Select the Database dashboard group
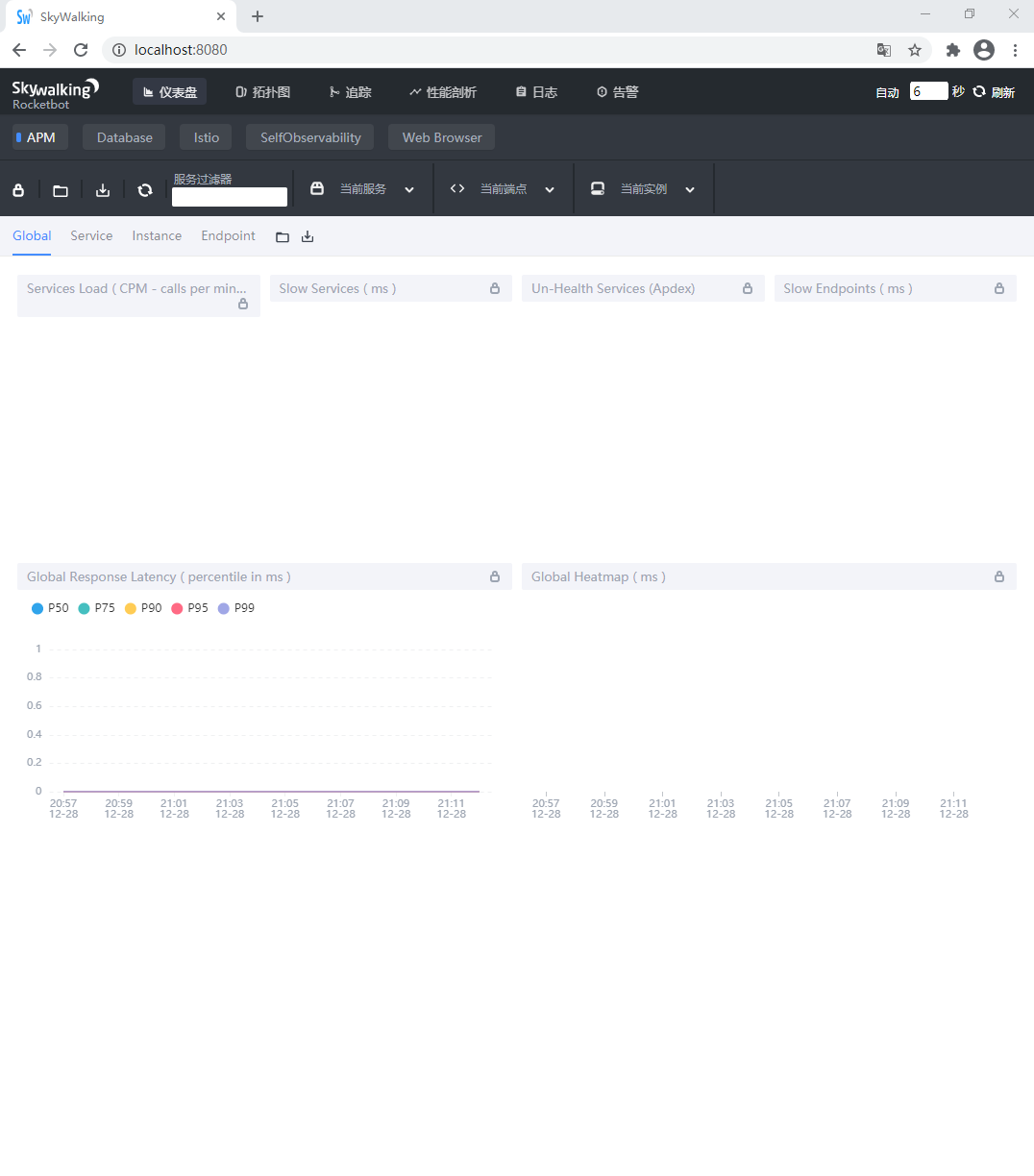Viewport: 1034px width, 1176px height. [124, 137]
